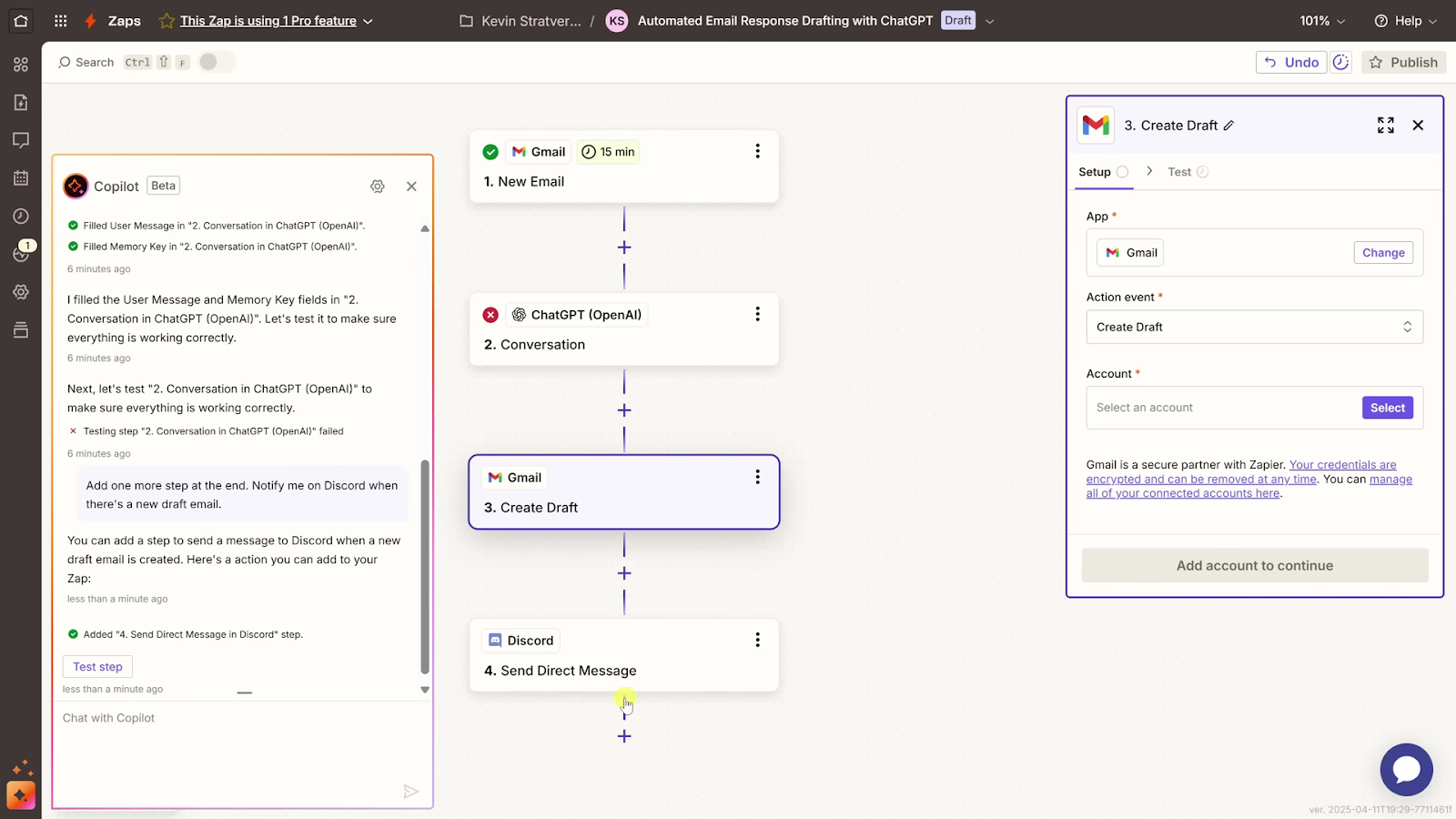Open 'Your credentials are encrypted' link

click(x=1241, y=472)
